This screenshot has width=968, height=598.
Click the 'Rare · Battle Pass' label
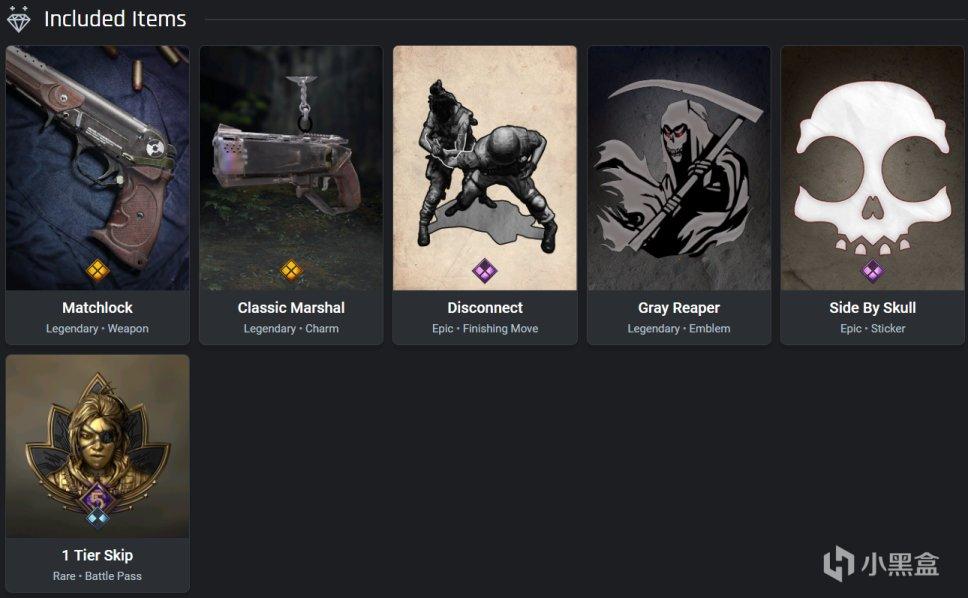tap(98, 576)
